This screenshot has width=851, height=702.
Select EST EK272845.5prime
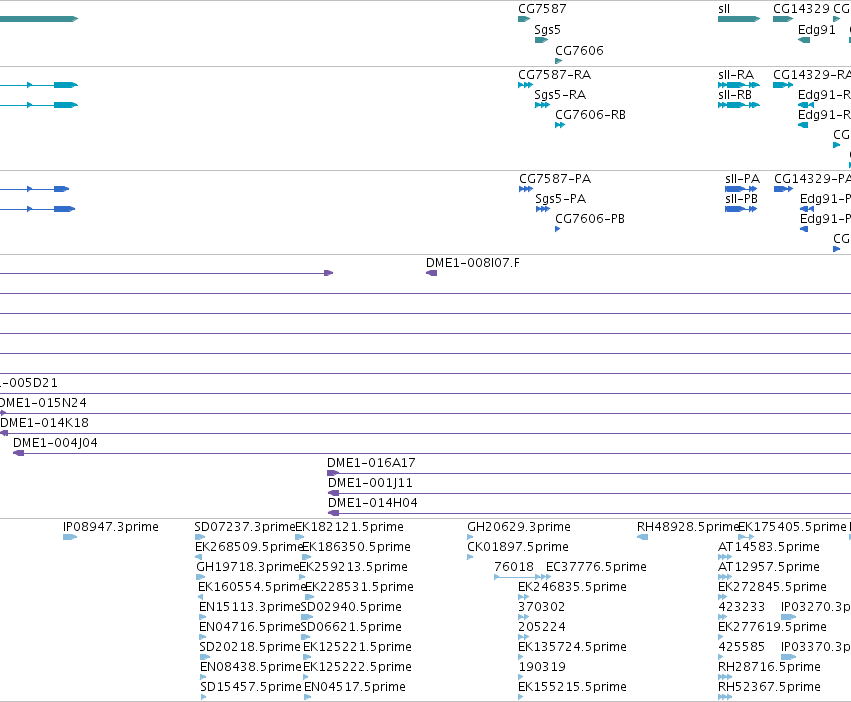pyautogui.click(x=772, y=587)
